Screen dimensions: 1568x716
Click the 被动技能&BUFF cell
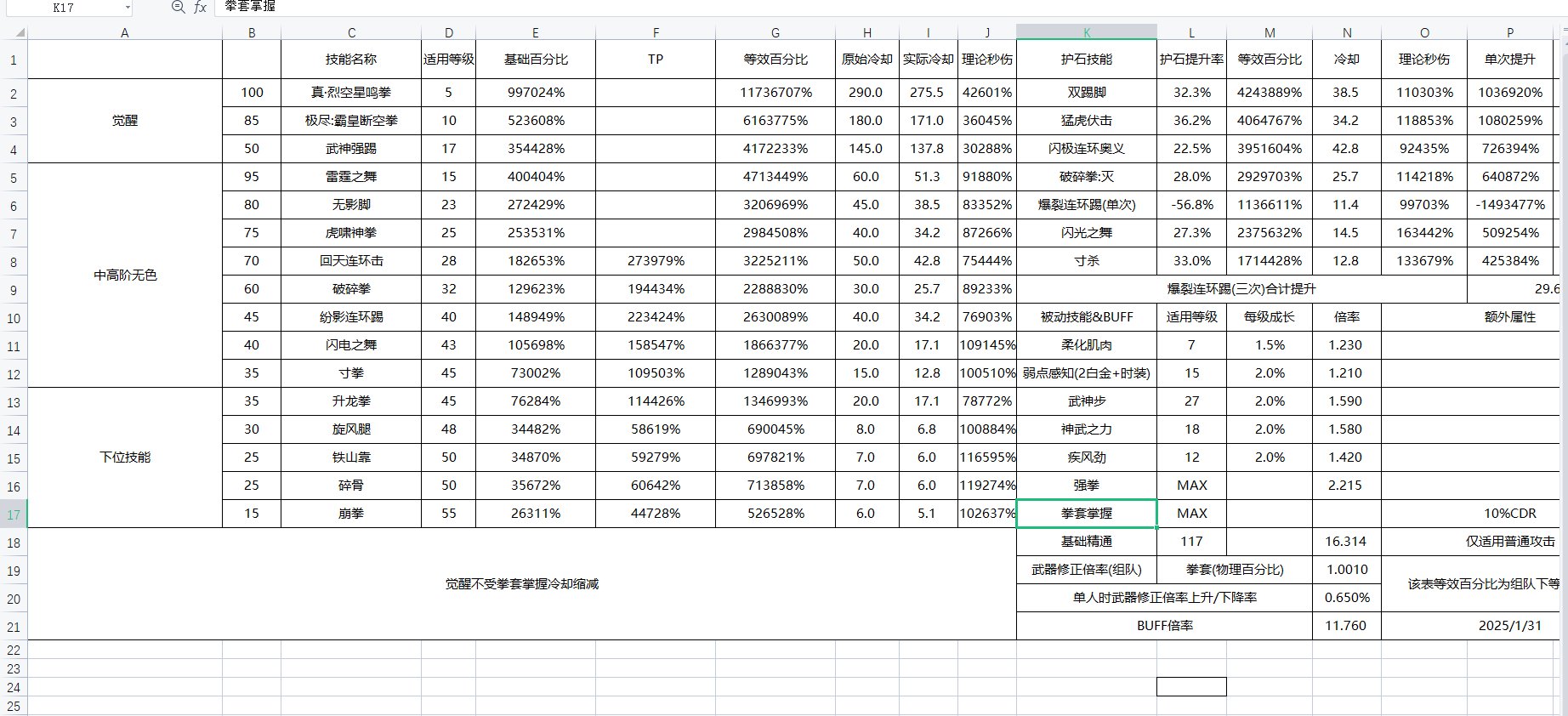[1087, 317]
